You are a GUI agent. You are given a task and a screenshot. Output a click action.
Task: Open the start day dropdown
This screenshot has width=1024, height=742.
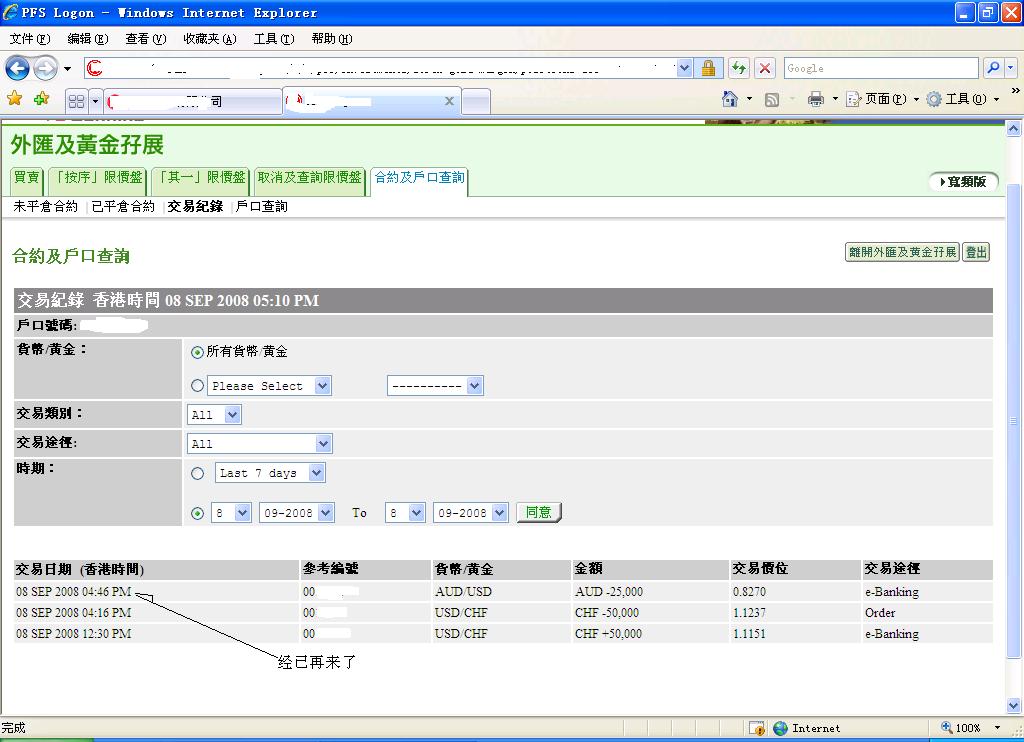click(231, 513)
